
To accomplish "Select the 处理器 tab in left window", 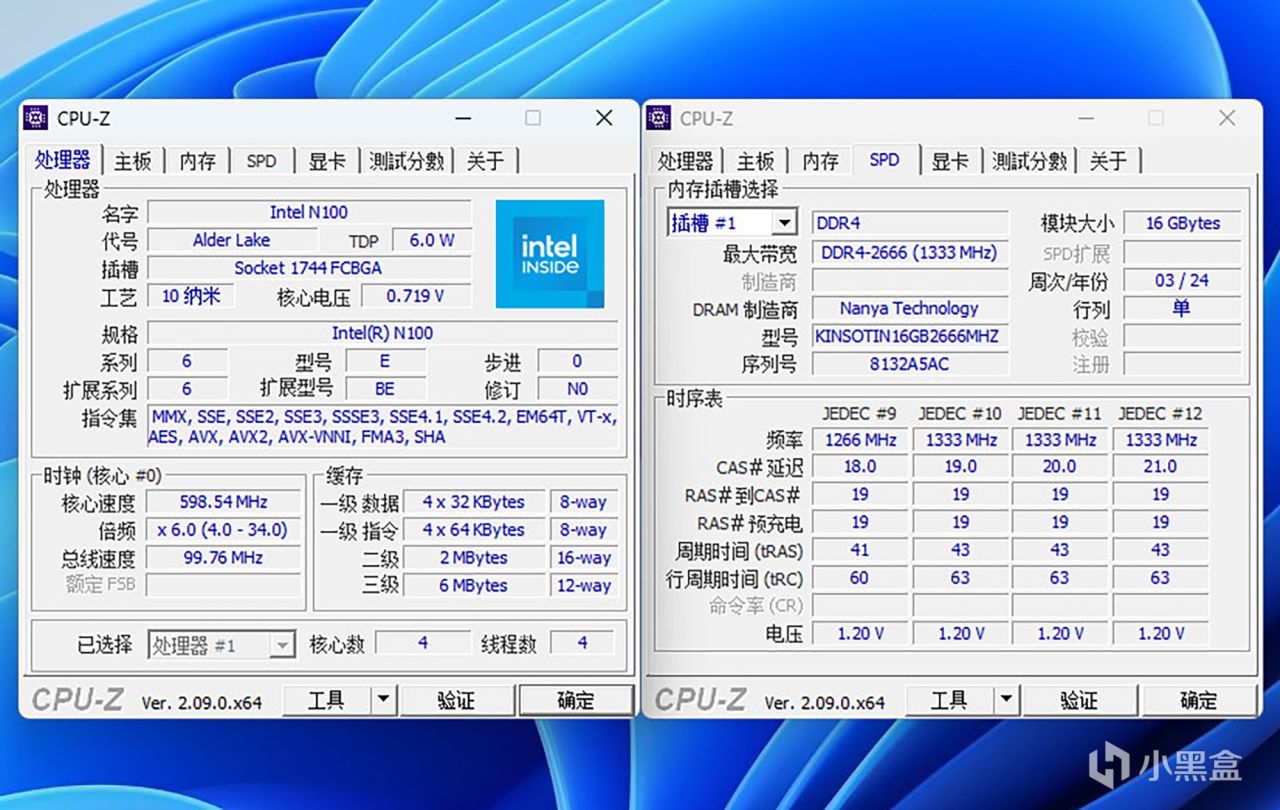I will click(62, 159).
